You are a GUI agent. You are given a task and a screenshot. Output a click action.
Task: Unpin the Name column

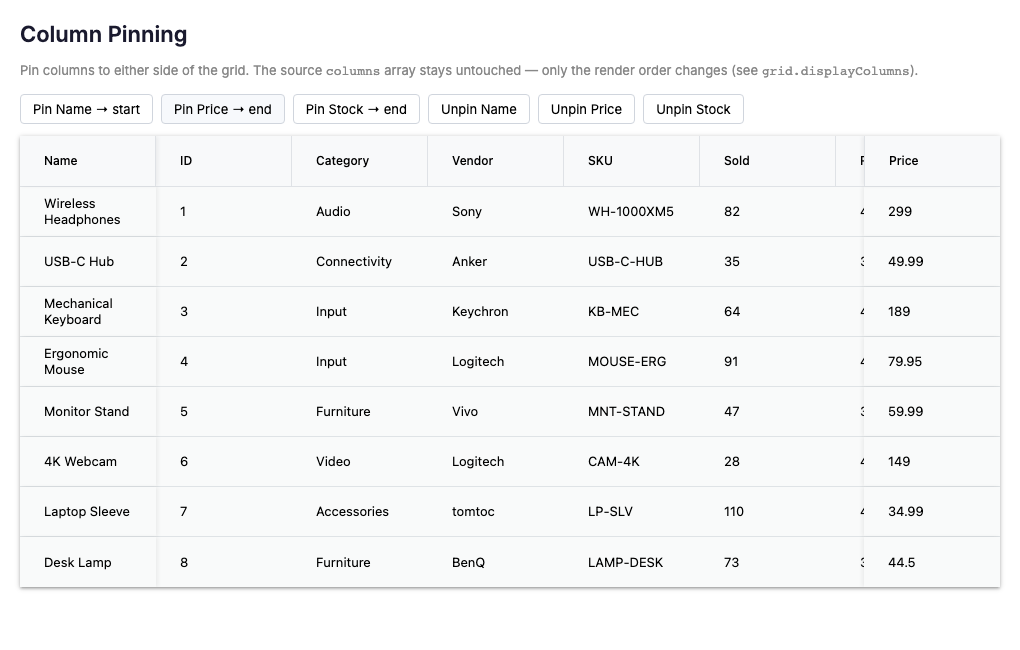(x=479, y=109)
